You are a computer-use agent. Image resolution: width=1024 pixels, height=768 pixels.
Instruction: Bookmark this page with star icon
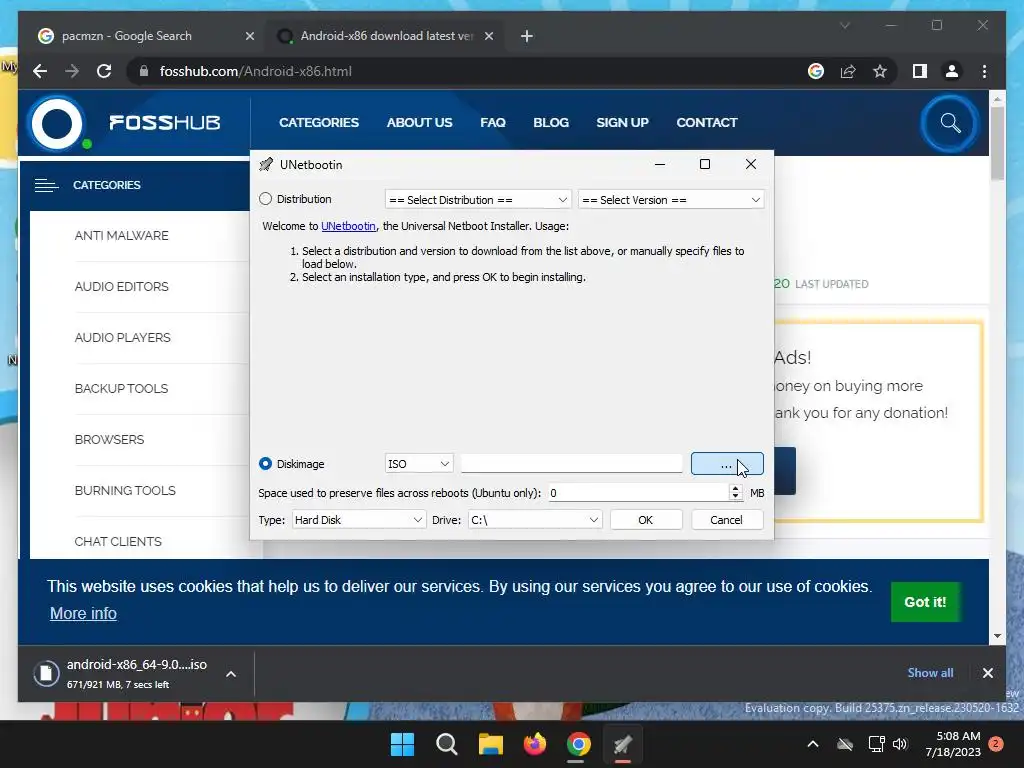[880, 71]
